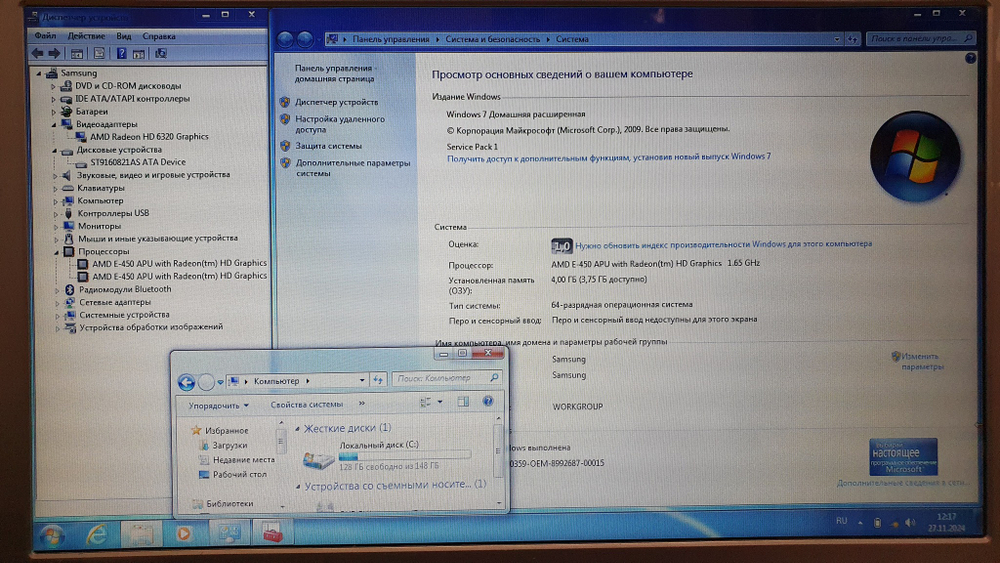Image resolution: width=1000 pixels, height=563 pixels.
Task: Expand the Батареи device category
Action: (x=55, y=112)
